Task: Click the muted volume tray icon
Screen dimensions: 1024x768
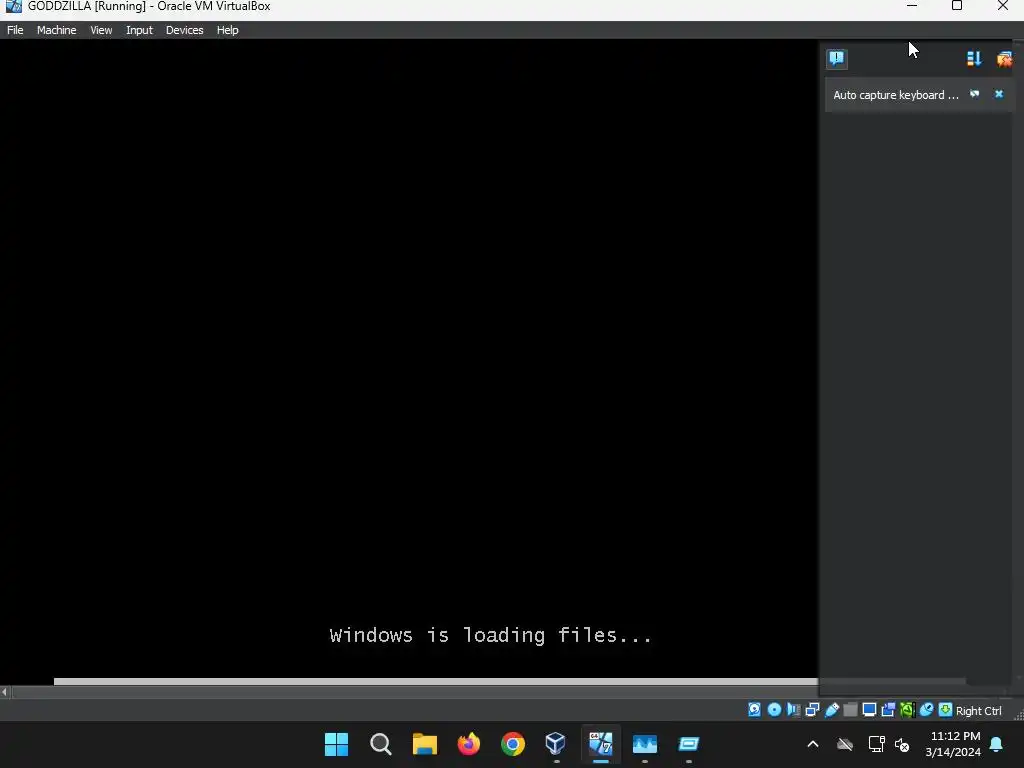Action: click(x=903, y=744)
